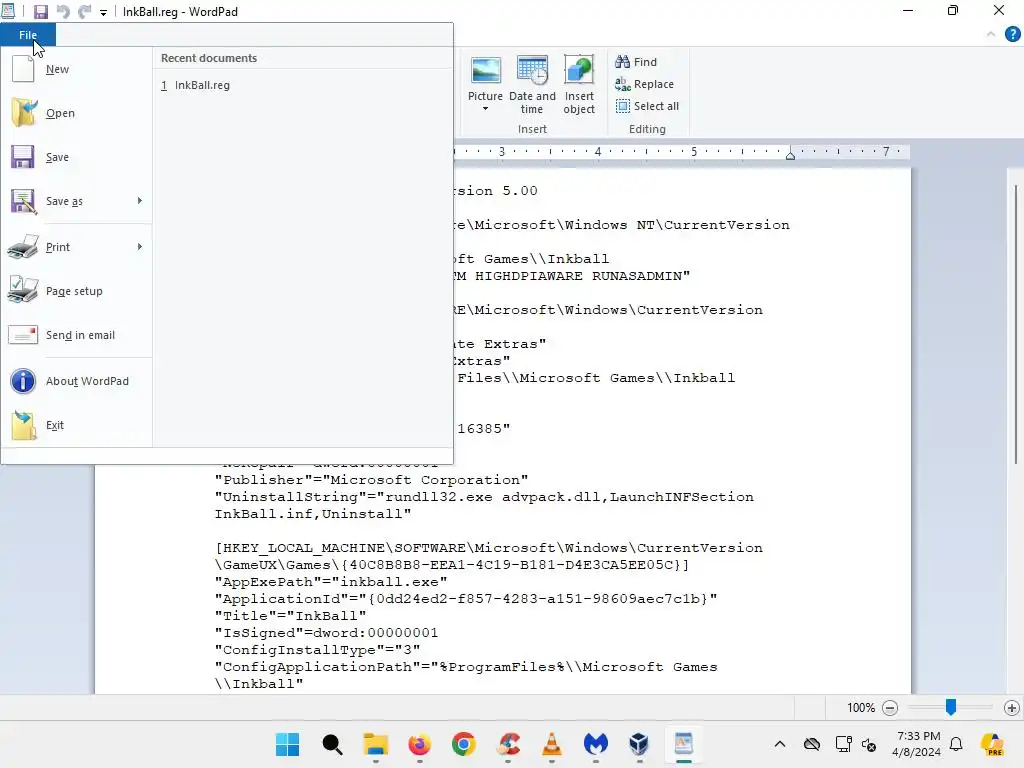Close the File menu tab
The image size is (1024, 768).
point(28,35)
